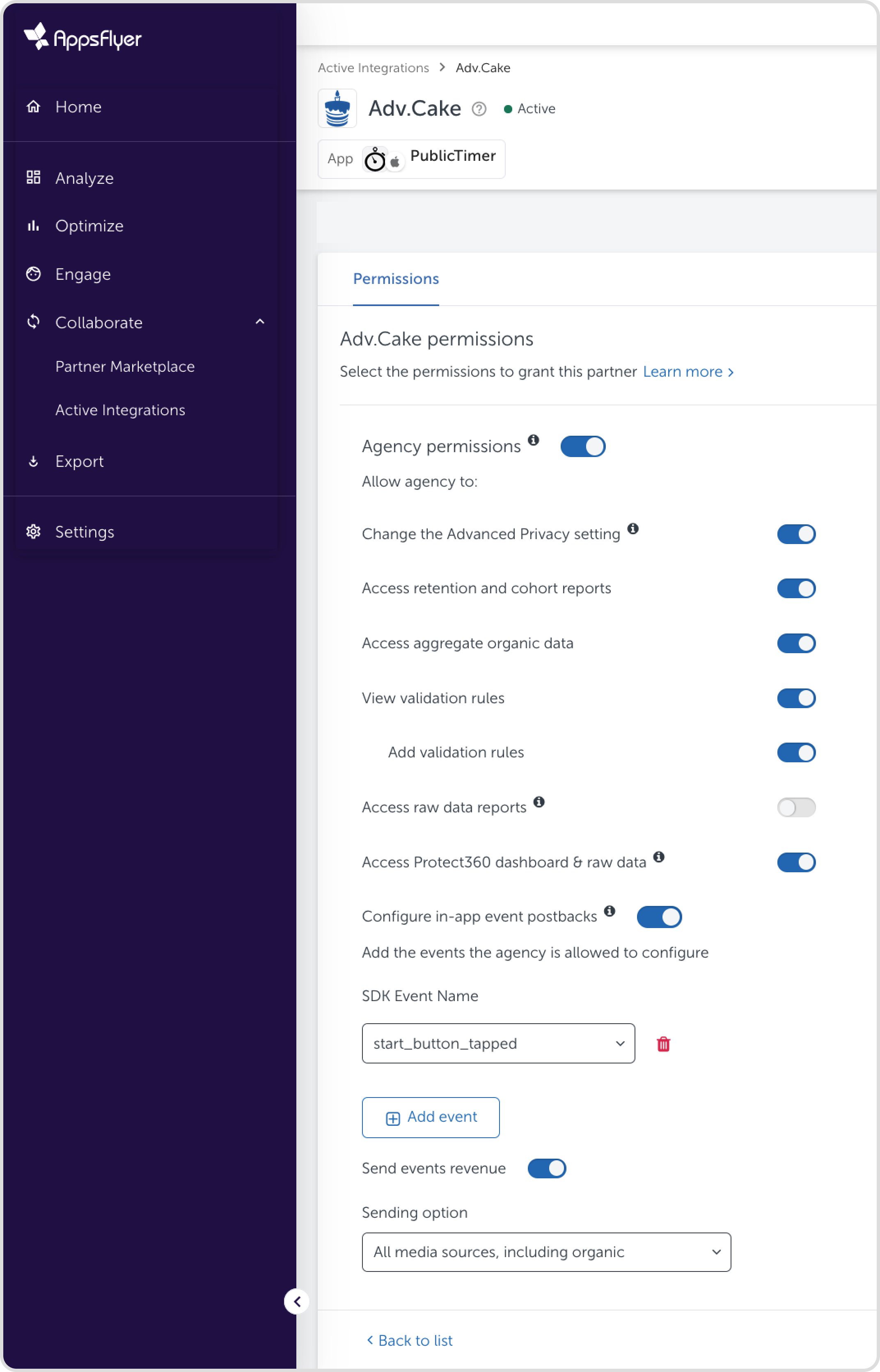Click the plus icon in Add event

393,1118
